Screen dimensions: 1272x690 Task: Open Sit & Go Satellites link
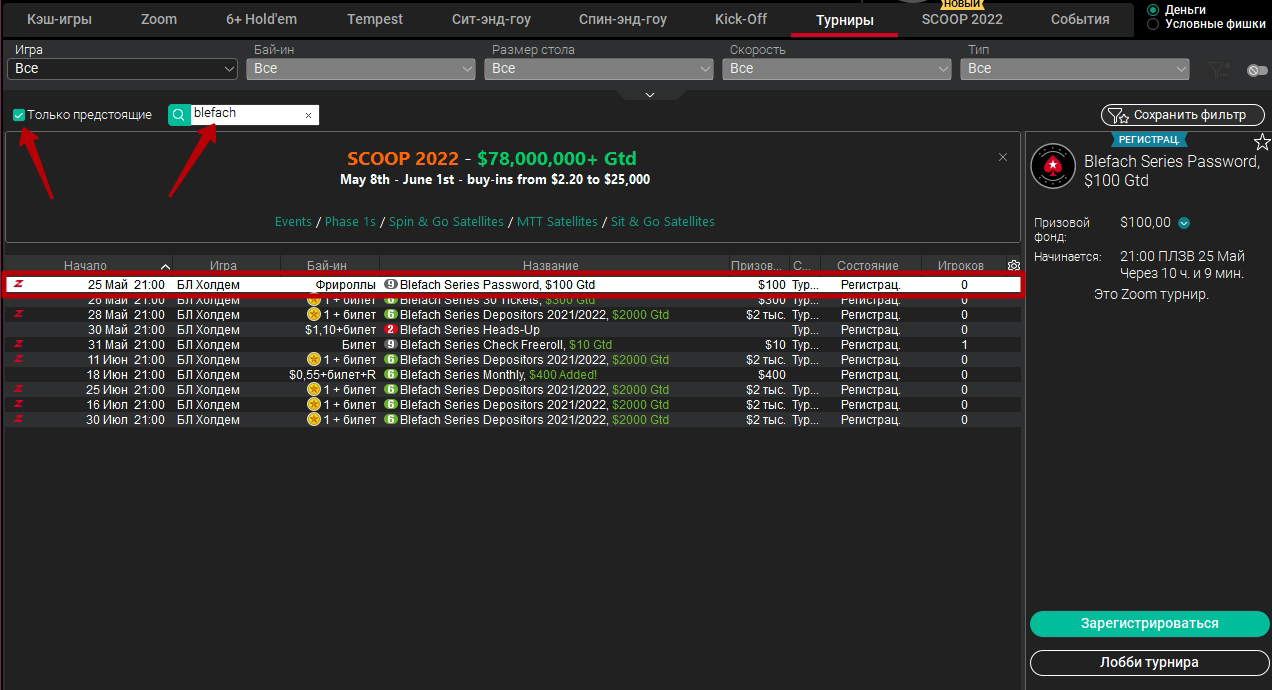point(663,222)
